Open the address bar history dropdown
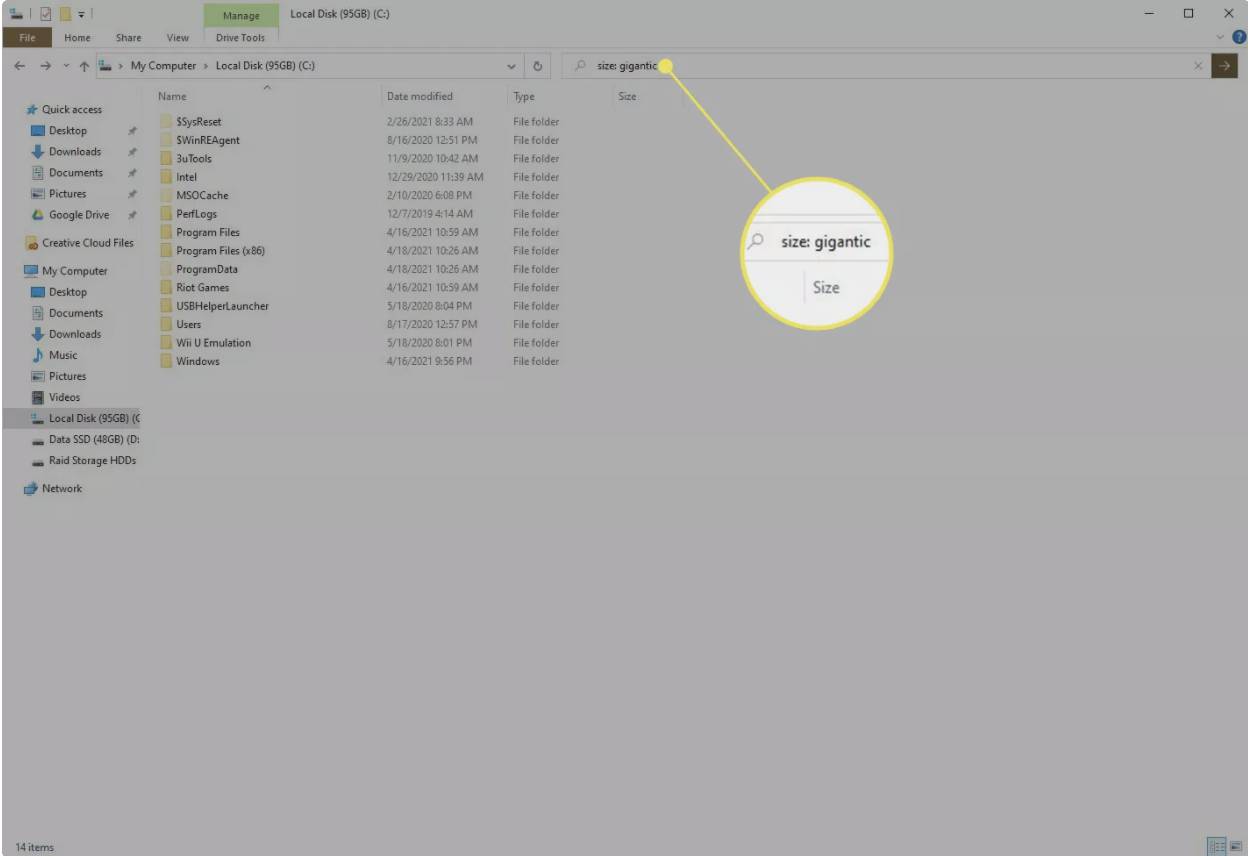Viewport: 1248px width, 856px height. [512, 66]
